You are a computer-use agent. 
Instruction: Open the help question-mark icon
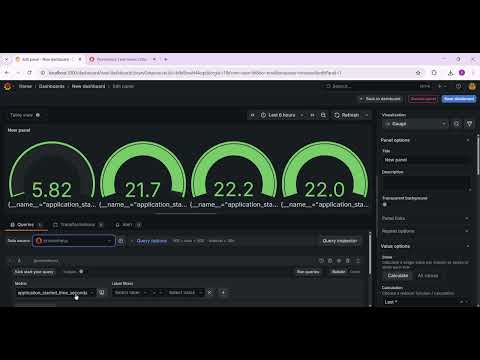[x=459, y=86]
